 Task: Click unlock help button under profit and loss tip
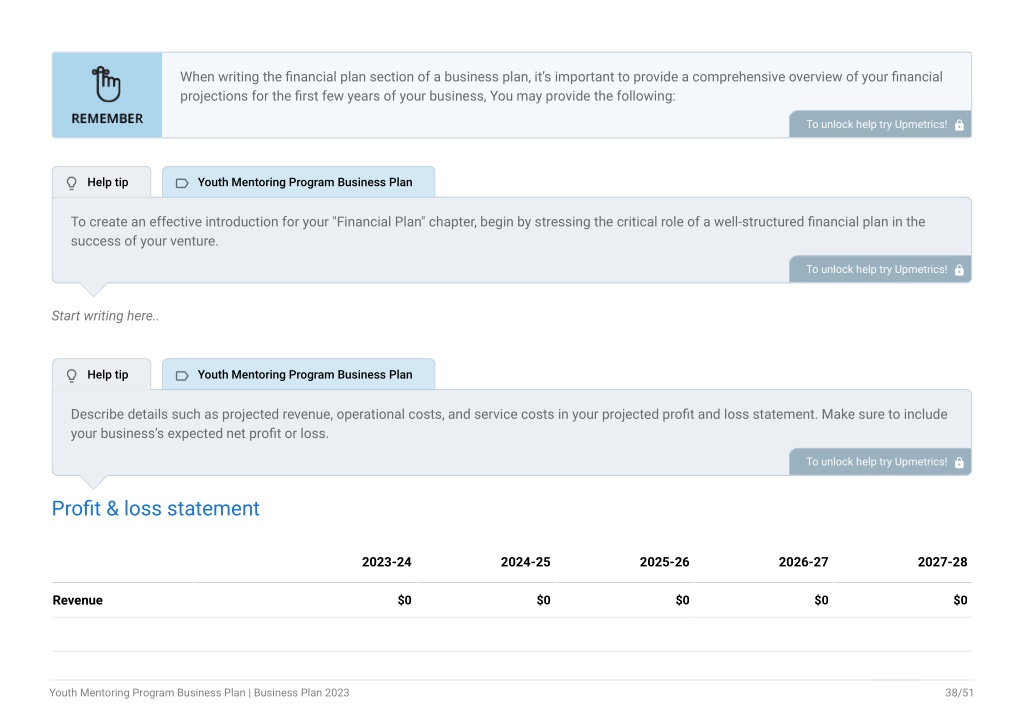(x=880, y=462)
